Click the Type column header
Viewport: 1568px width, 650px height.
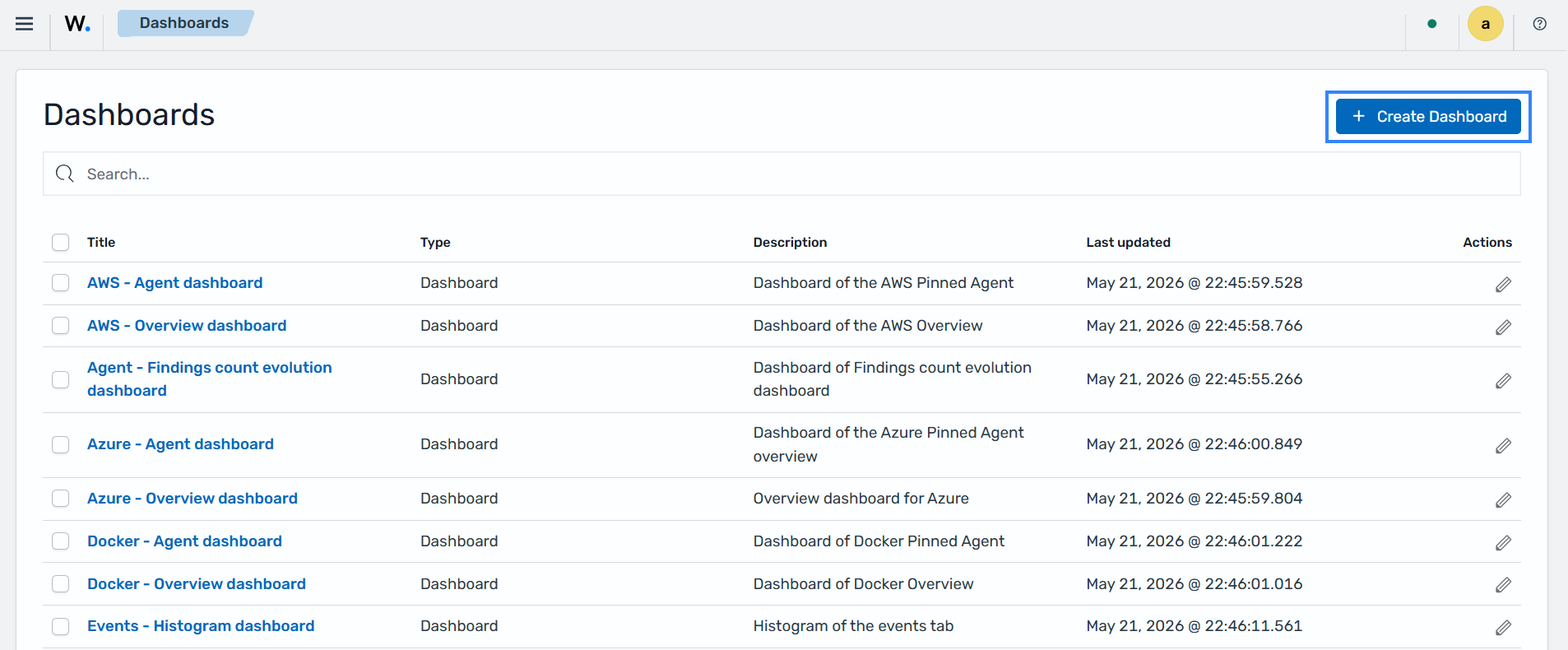point(435,242)
